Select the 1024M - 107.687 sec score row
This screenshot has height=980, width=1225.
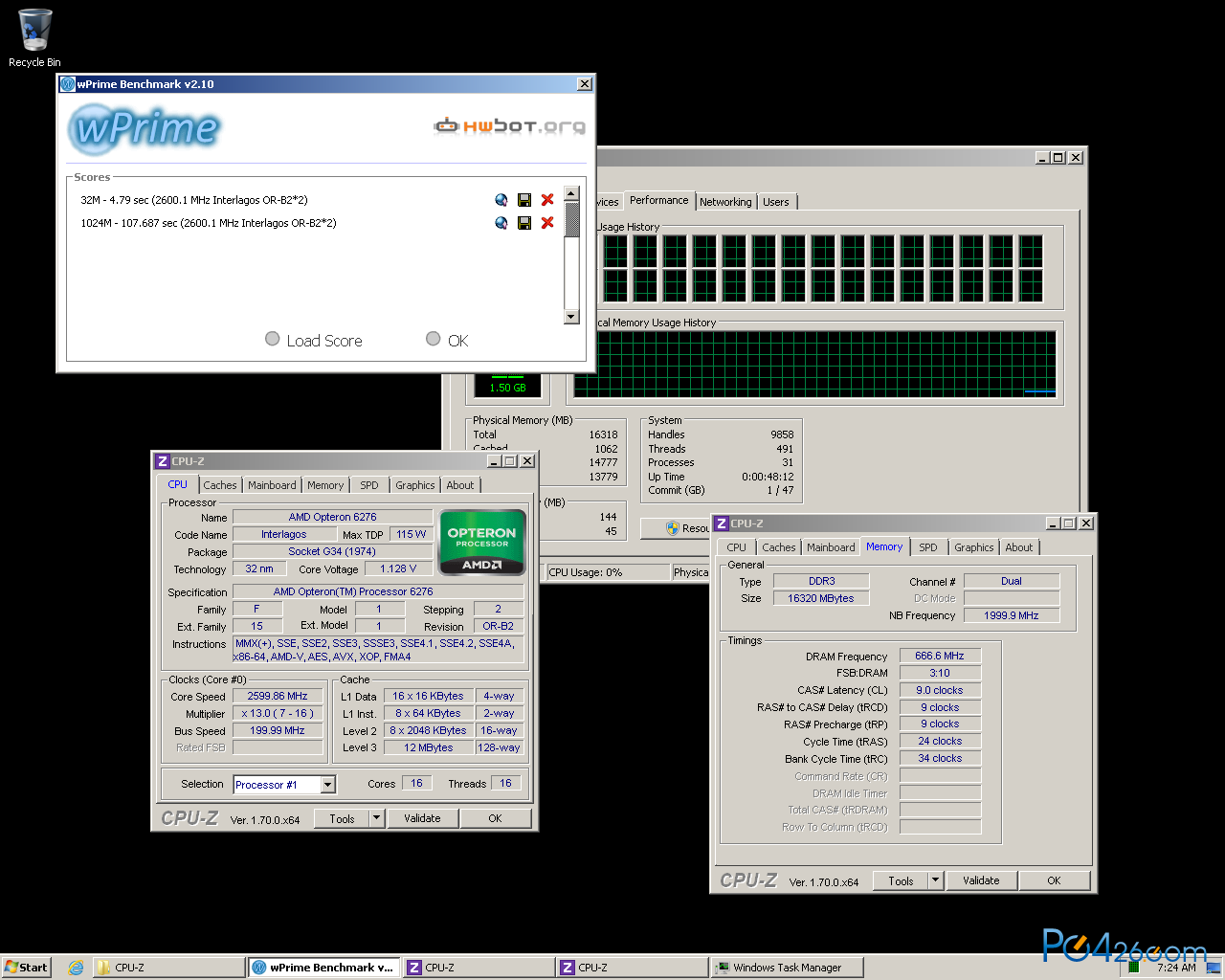point(209,223)
